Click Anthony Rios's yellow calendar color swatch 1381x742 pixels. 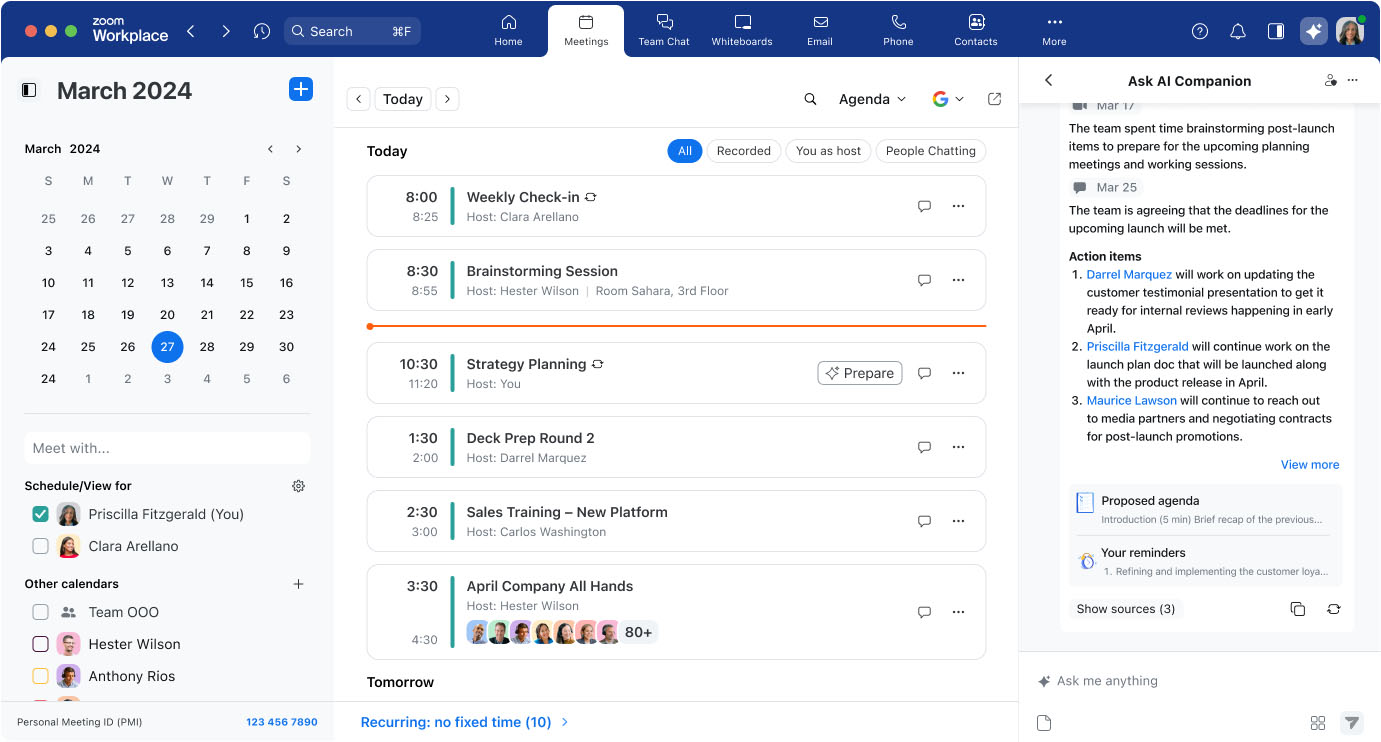(39, 675)
